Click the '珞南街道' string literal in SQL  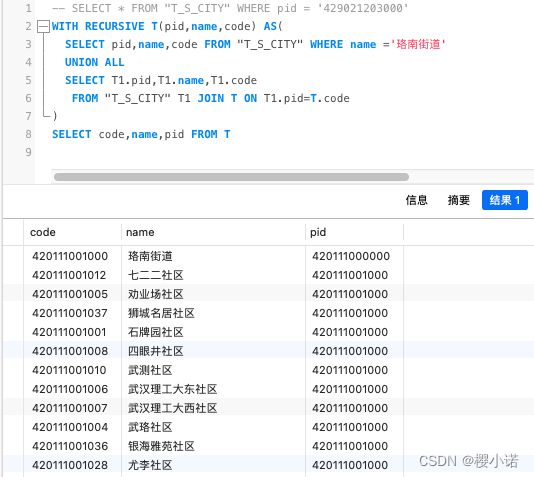[x=418, y=44]
